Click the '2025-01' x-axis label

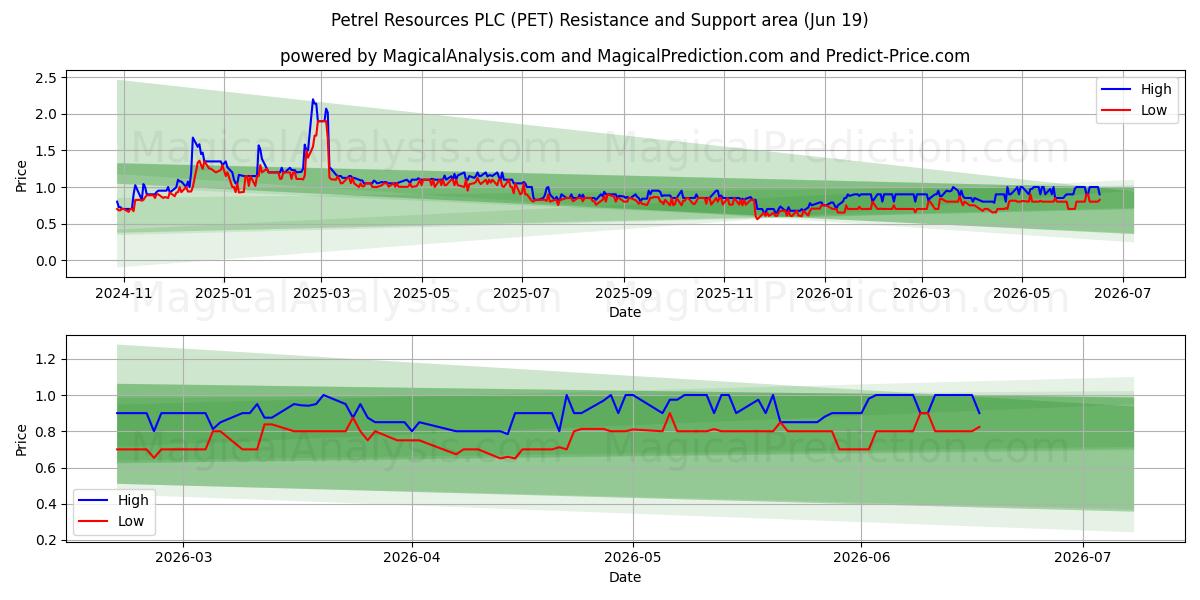pyautogui.click(x=224, y=294)
